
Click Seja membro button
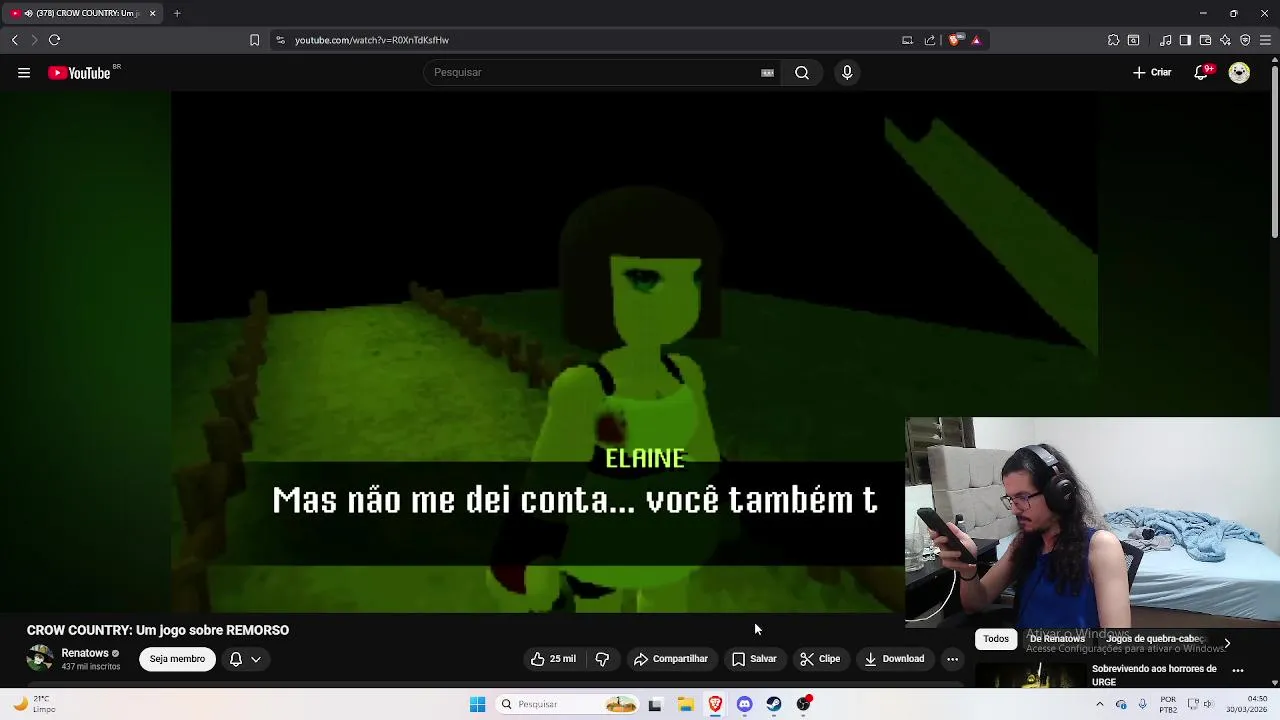tap(177, 659)
